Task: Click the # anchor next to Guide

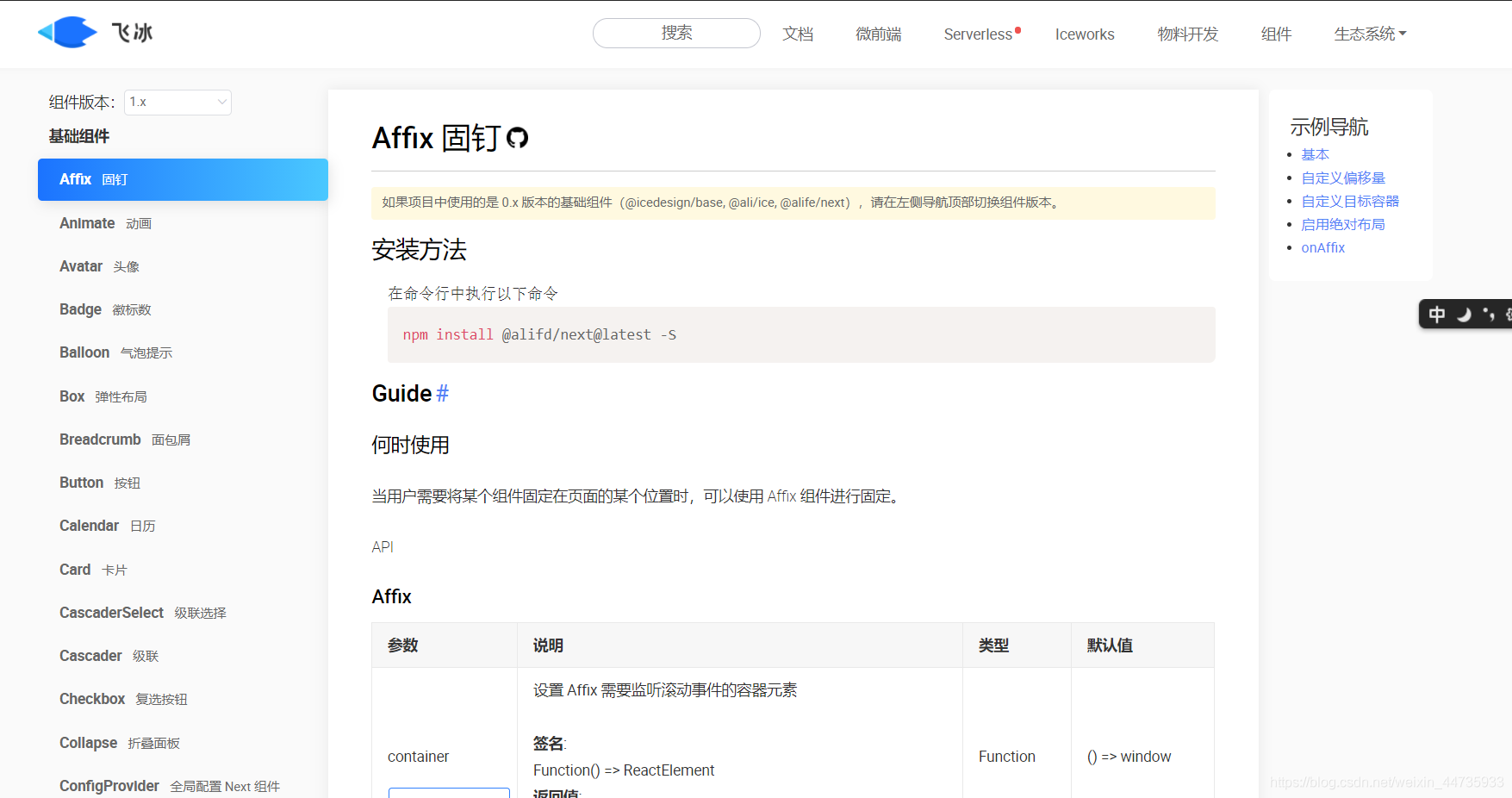Action: pyautogui.click(x=442, y=394)
